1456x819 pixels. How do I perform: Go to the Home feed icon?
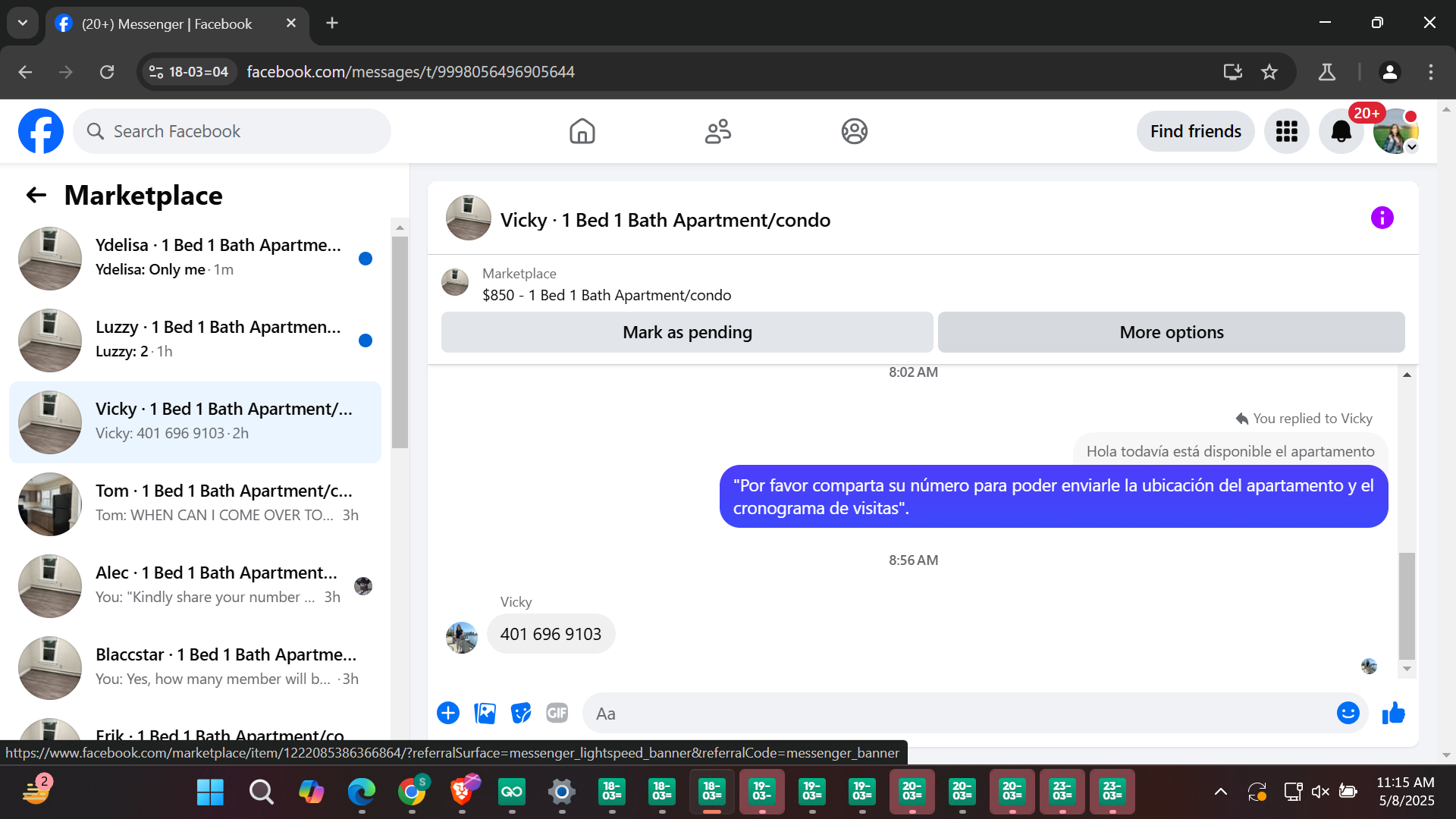[582, 131]
